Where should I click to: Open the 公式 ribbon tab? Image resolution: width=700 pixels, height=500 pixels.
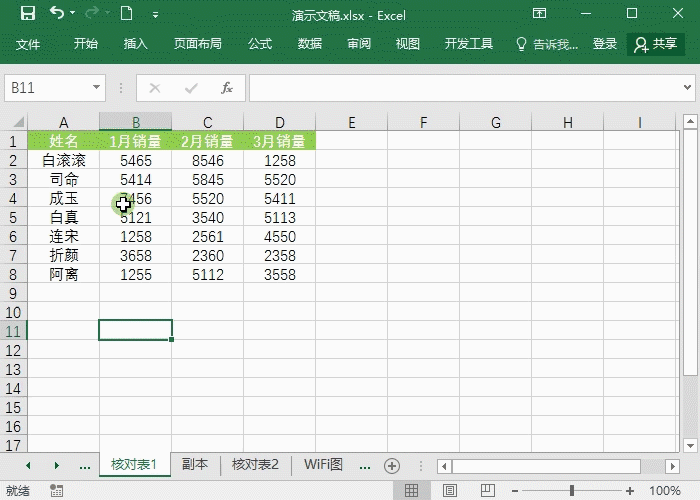260,44
